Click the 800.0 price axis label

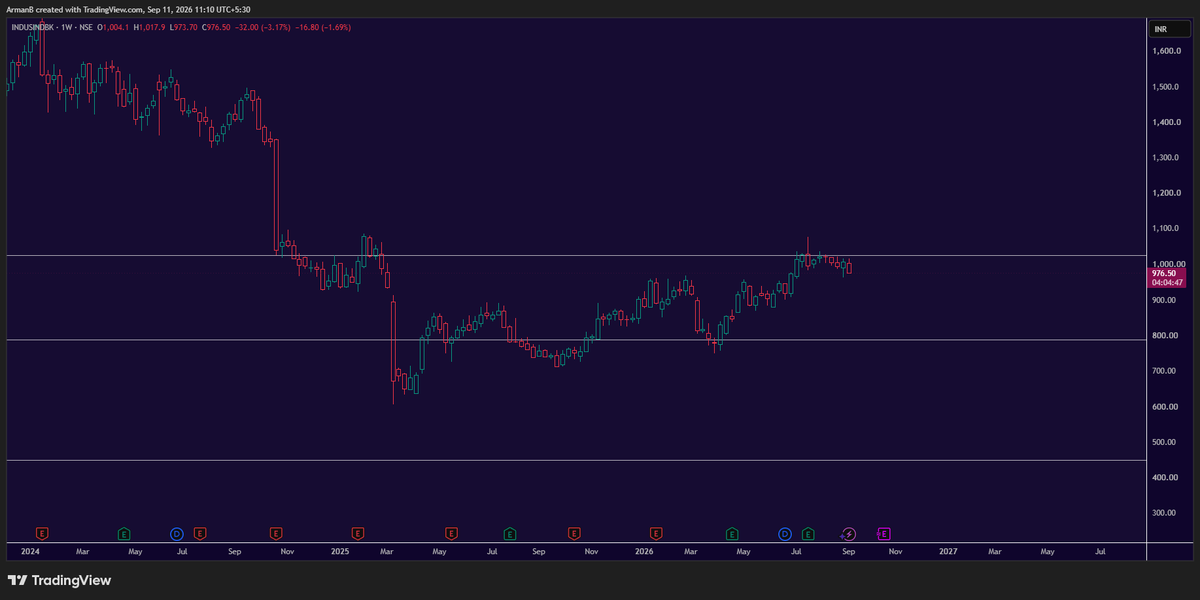[x=1164, y=335]
